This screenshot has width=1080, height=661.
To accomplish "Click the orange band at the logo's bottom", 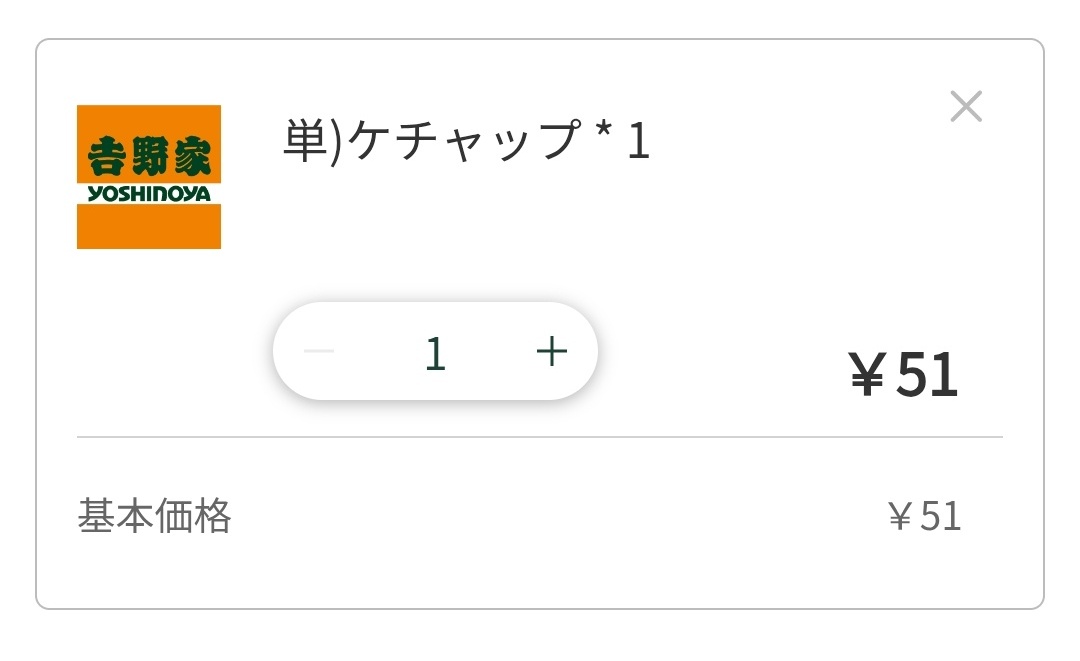I will click(x=149, y=227).
